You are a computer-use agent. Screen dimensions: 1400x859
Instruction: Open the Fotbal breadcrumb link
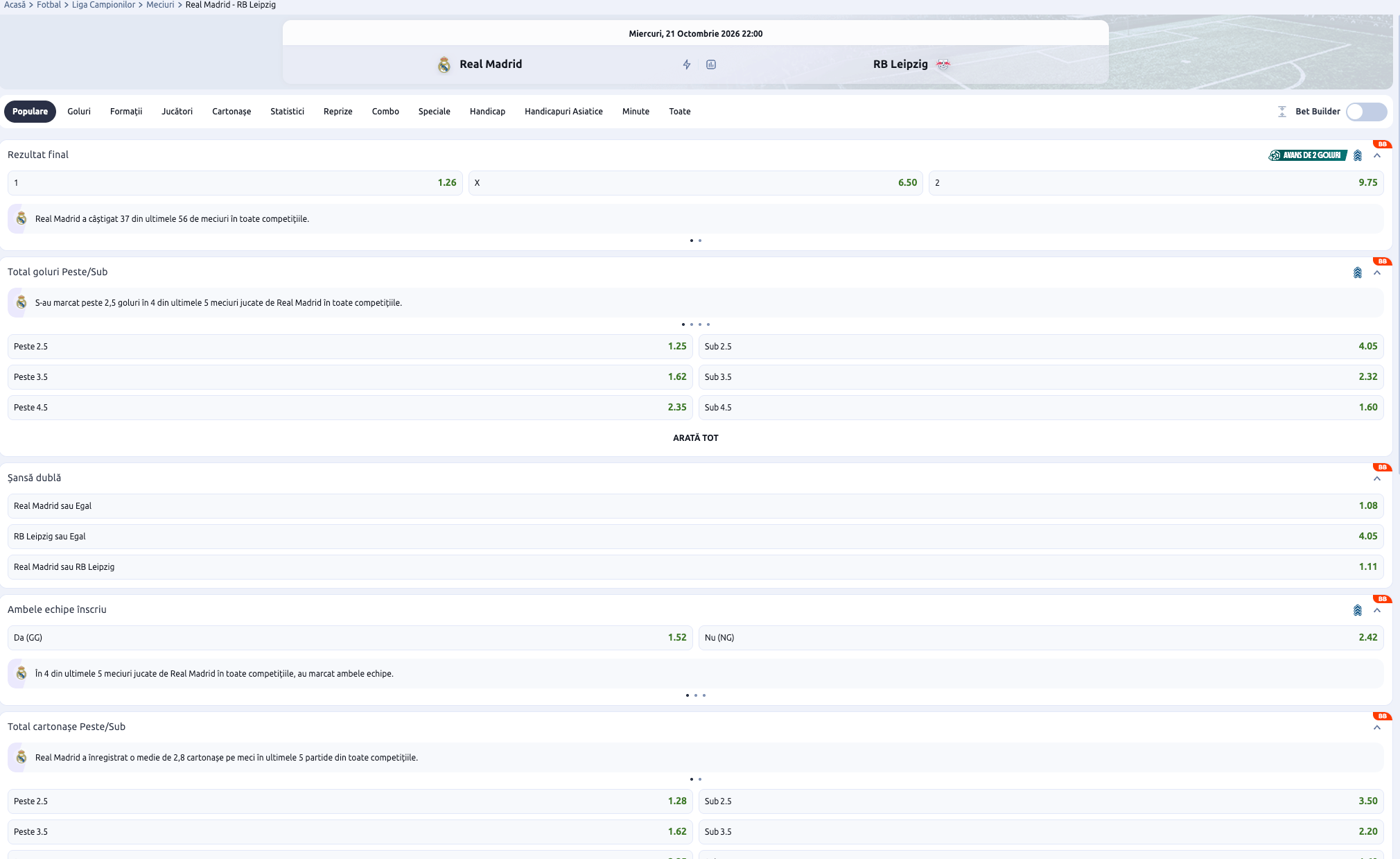click(49, 5)
